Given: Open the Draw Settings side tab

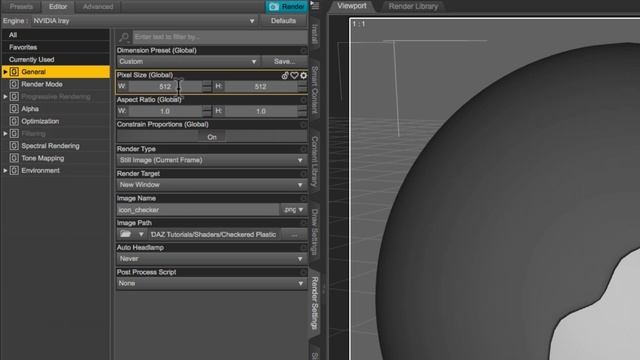Looking at the screenshot, I should (315, 232).
